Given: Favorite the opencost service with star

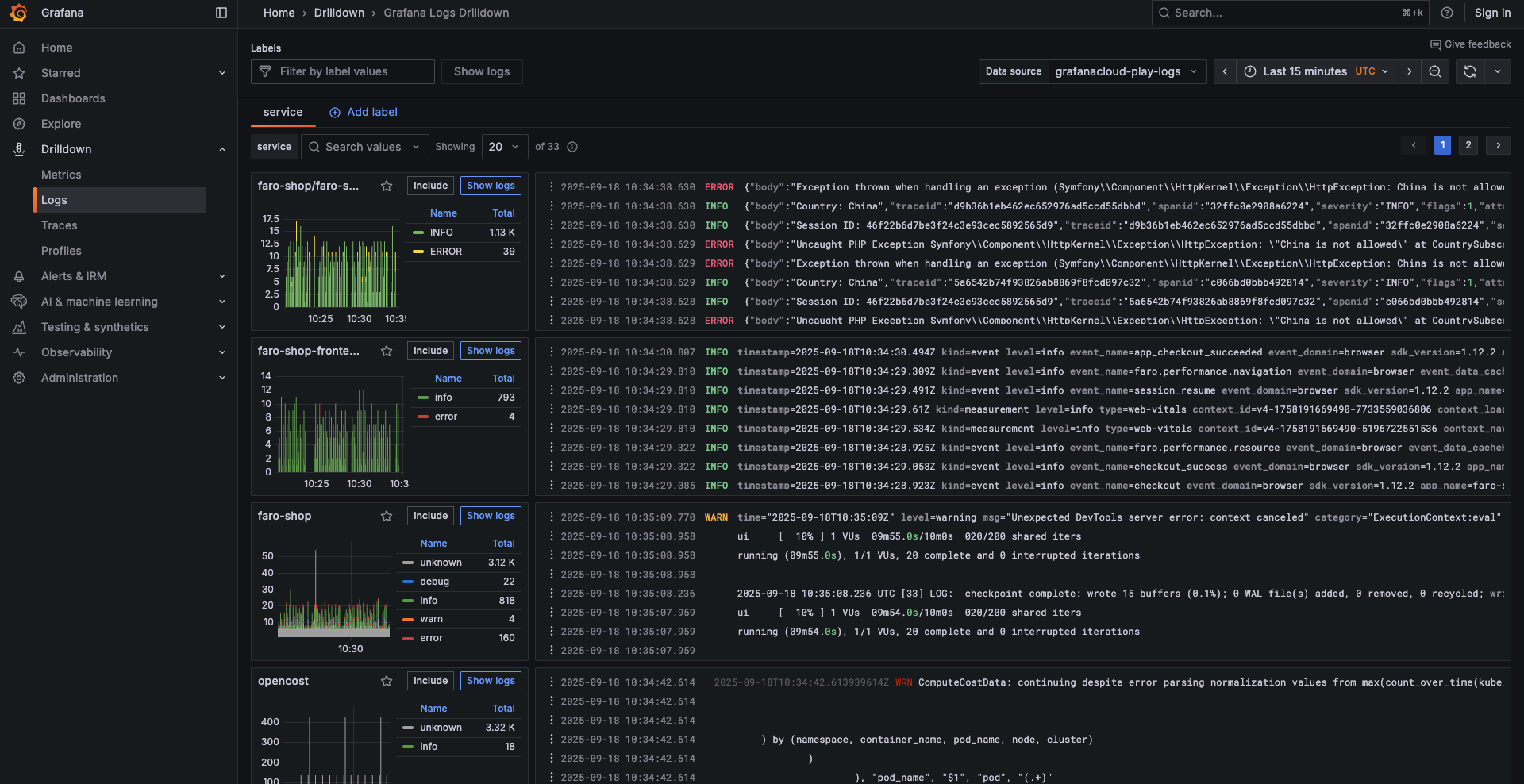Looking at the screenshot, I should [387, 681].
